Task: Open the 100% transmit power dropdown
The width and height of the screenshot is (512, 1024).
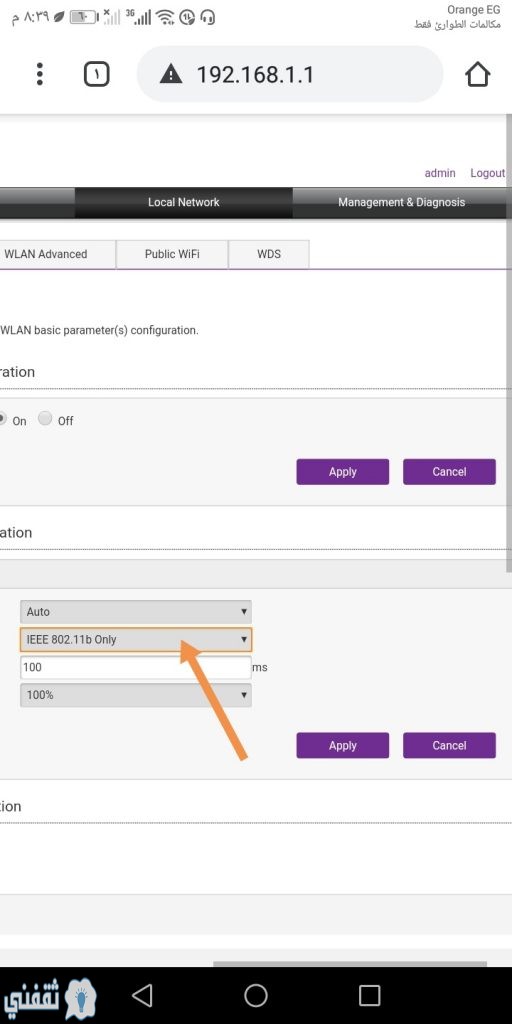Action: click(x=136, y=695)
